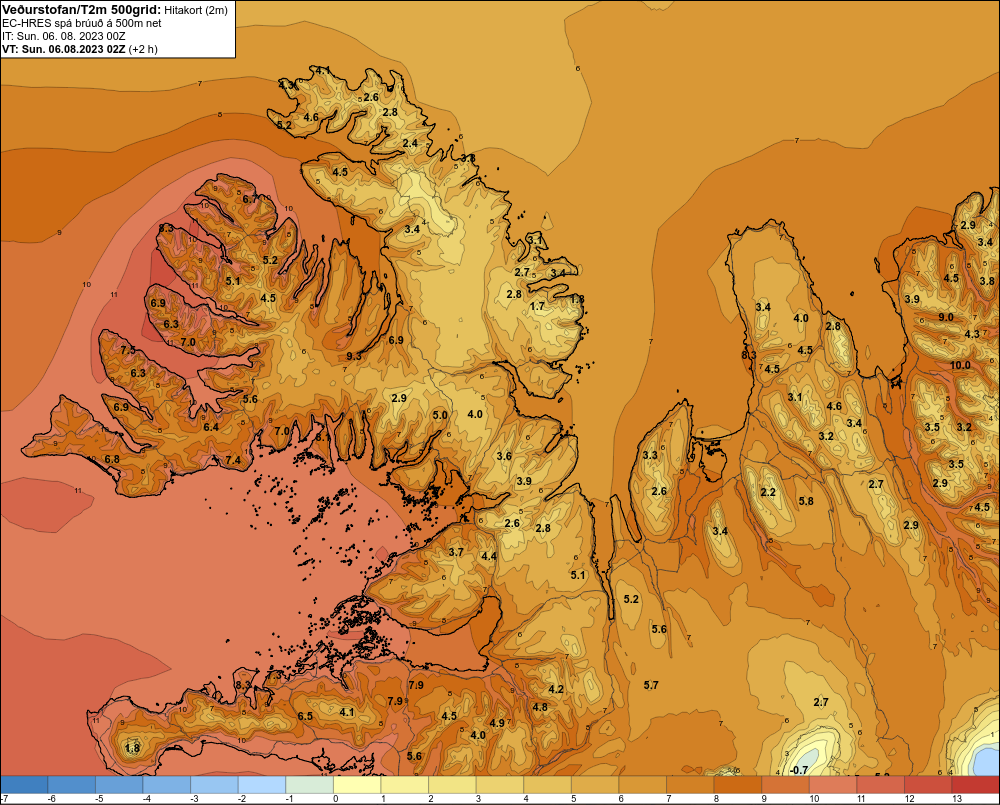
Task: Click the '(+2 h)' forecast offset text
Action: pyautogui.click(x=143, y=49)
